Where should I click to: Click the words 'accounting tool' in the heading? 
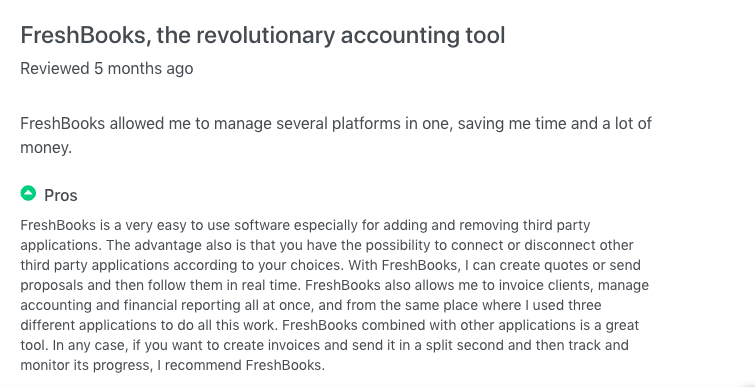click(423, 36)
